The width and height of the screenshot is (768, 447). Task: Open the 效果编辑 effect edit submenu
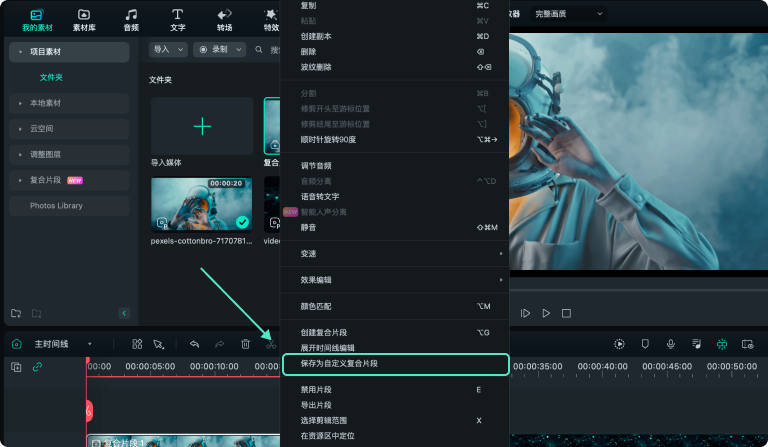395,280
